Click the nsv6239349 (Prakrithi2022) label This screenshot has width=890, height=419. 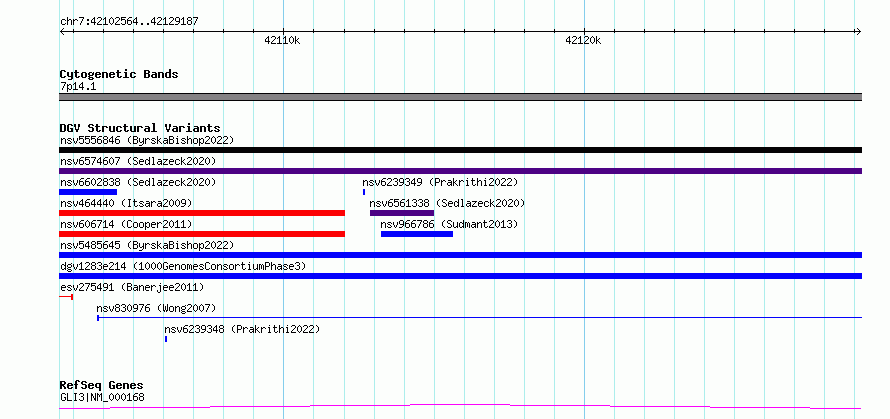(440, 182)
